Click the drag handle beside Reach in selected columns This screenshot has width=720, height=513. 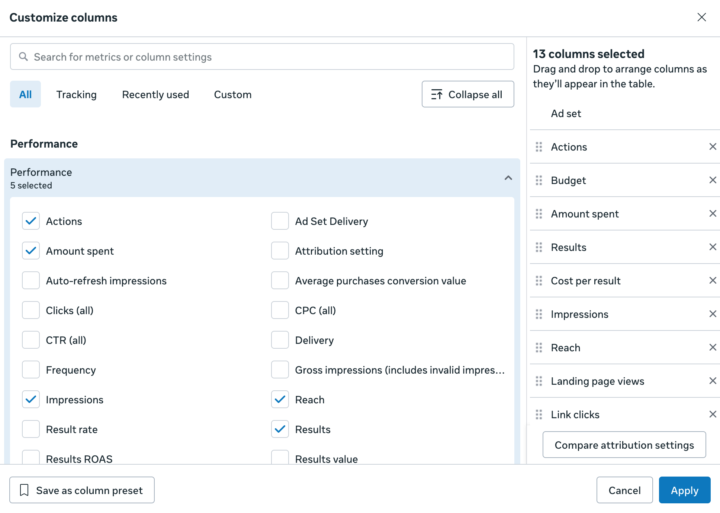point(539,348)
